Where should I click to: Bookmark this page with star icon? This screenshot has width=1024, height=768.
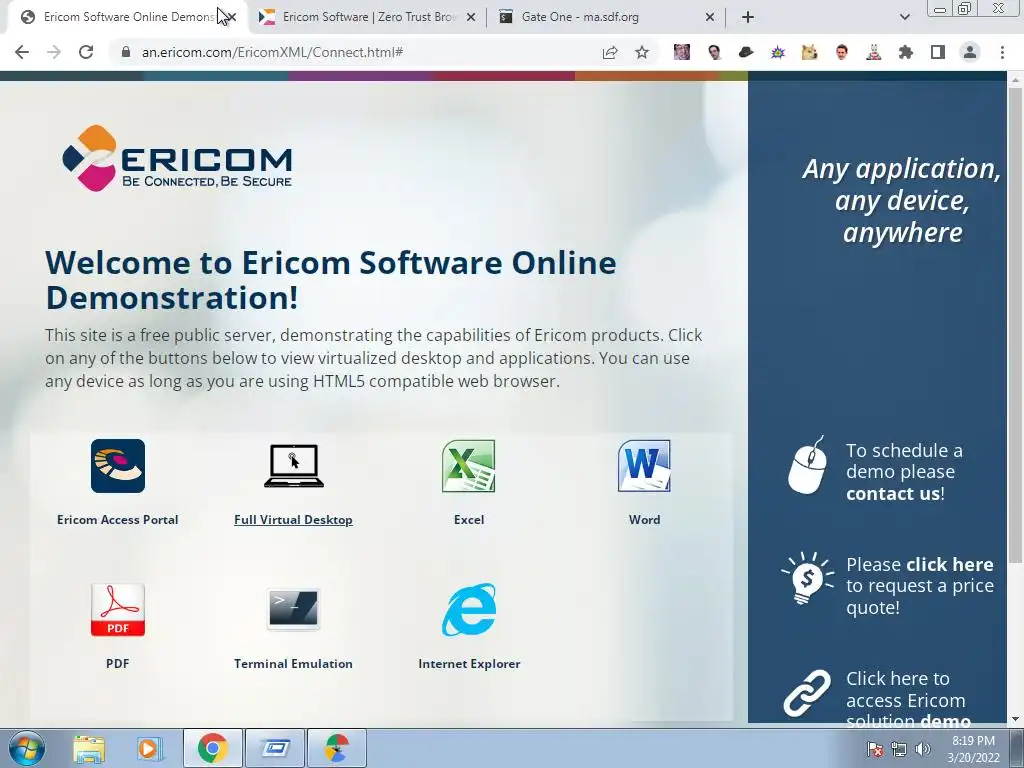pyautogui.click(x=642, y=52)
